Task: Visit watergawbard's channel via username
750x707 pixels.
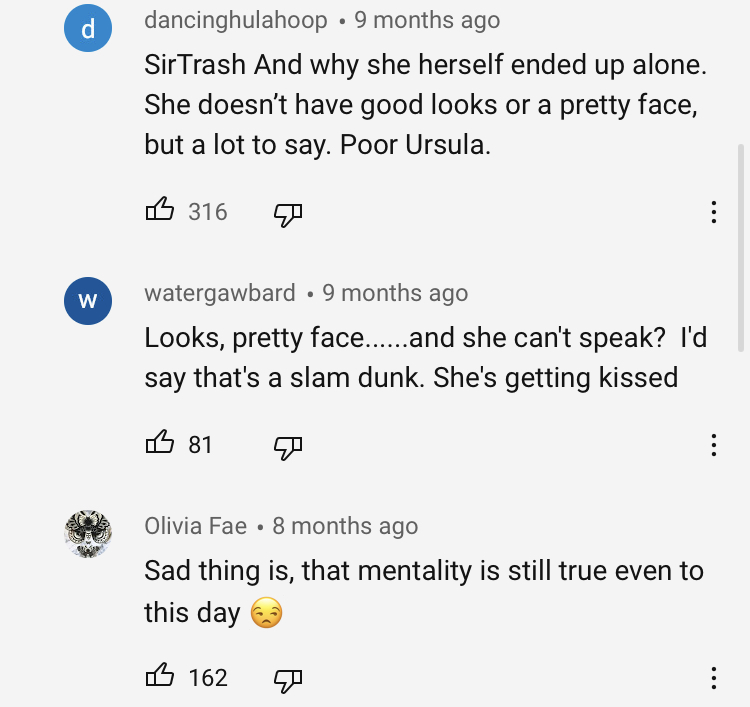Action: pyautogui.click(x=220, y=293)
